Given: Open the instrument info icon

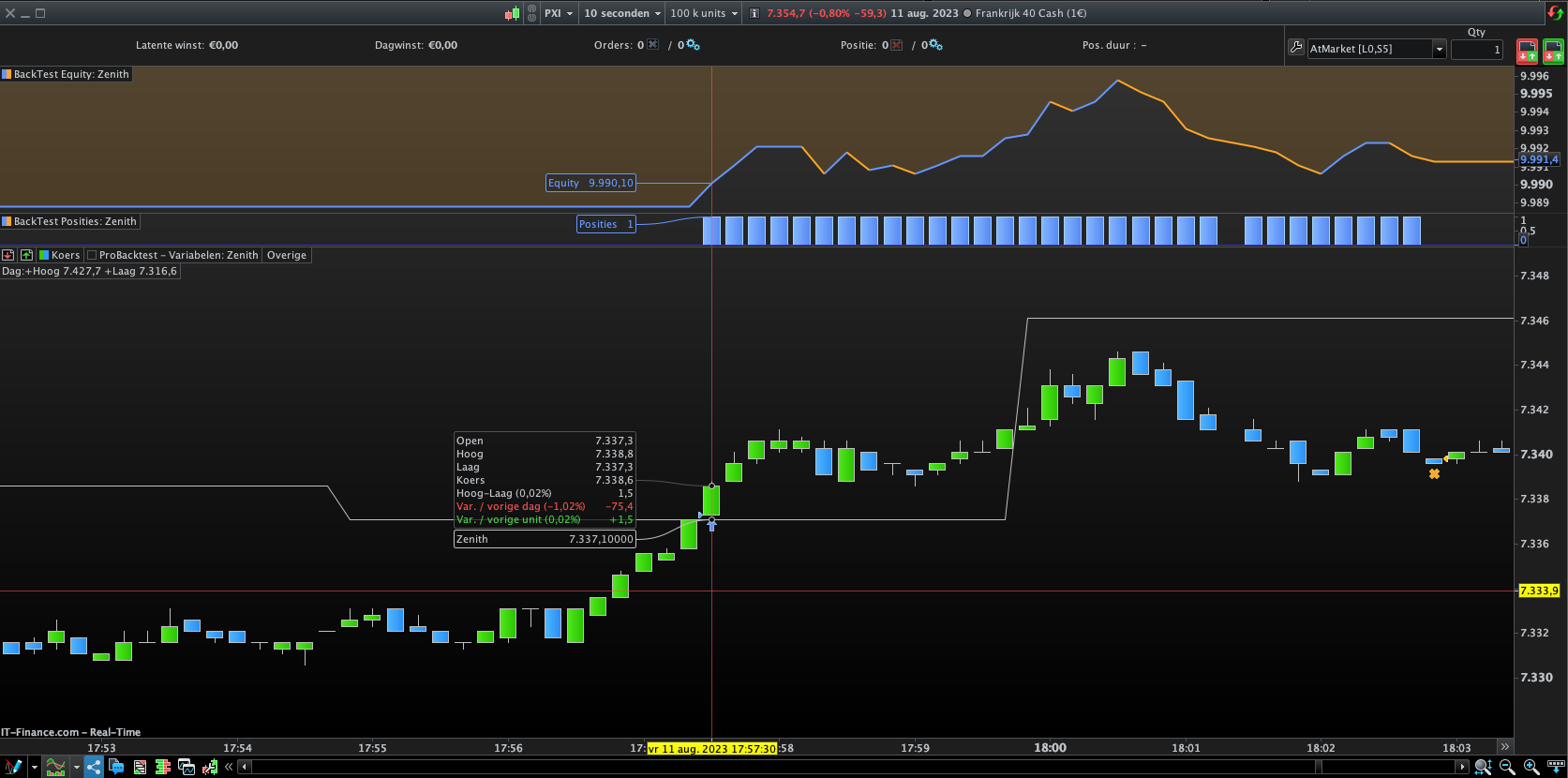Looking at the screenshot, I should (754, 13).
